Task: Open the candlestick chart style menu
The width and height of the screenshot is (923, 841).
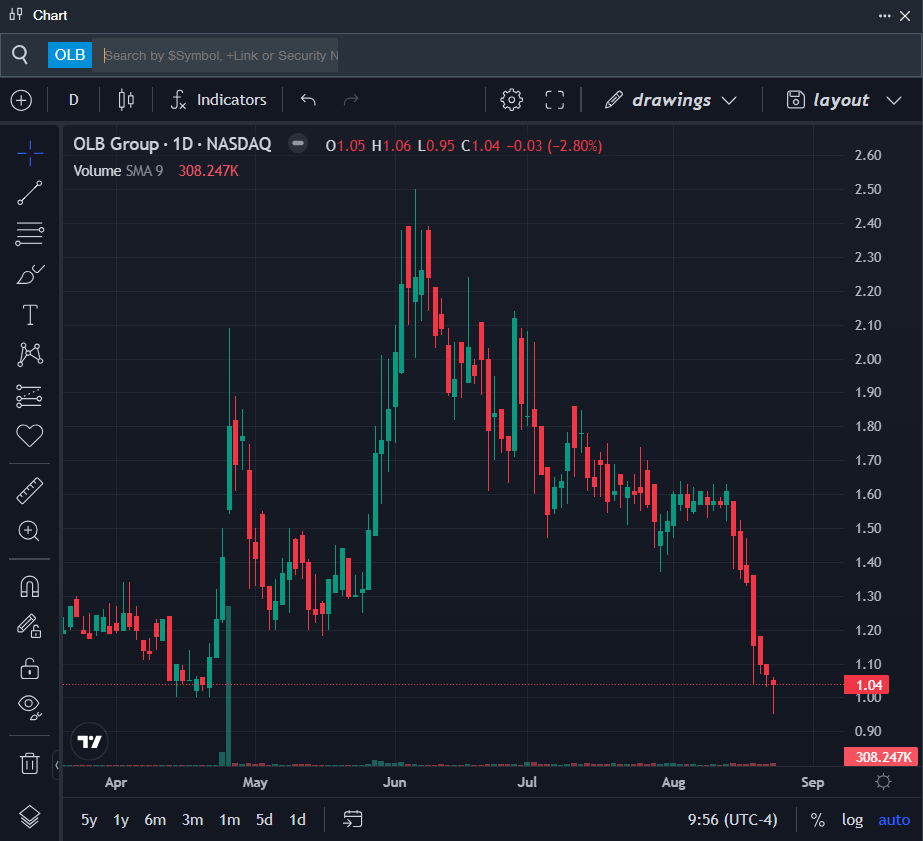Action: click(x=126, y=100)
